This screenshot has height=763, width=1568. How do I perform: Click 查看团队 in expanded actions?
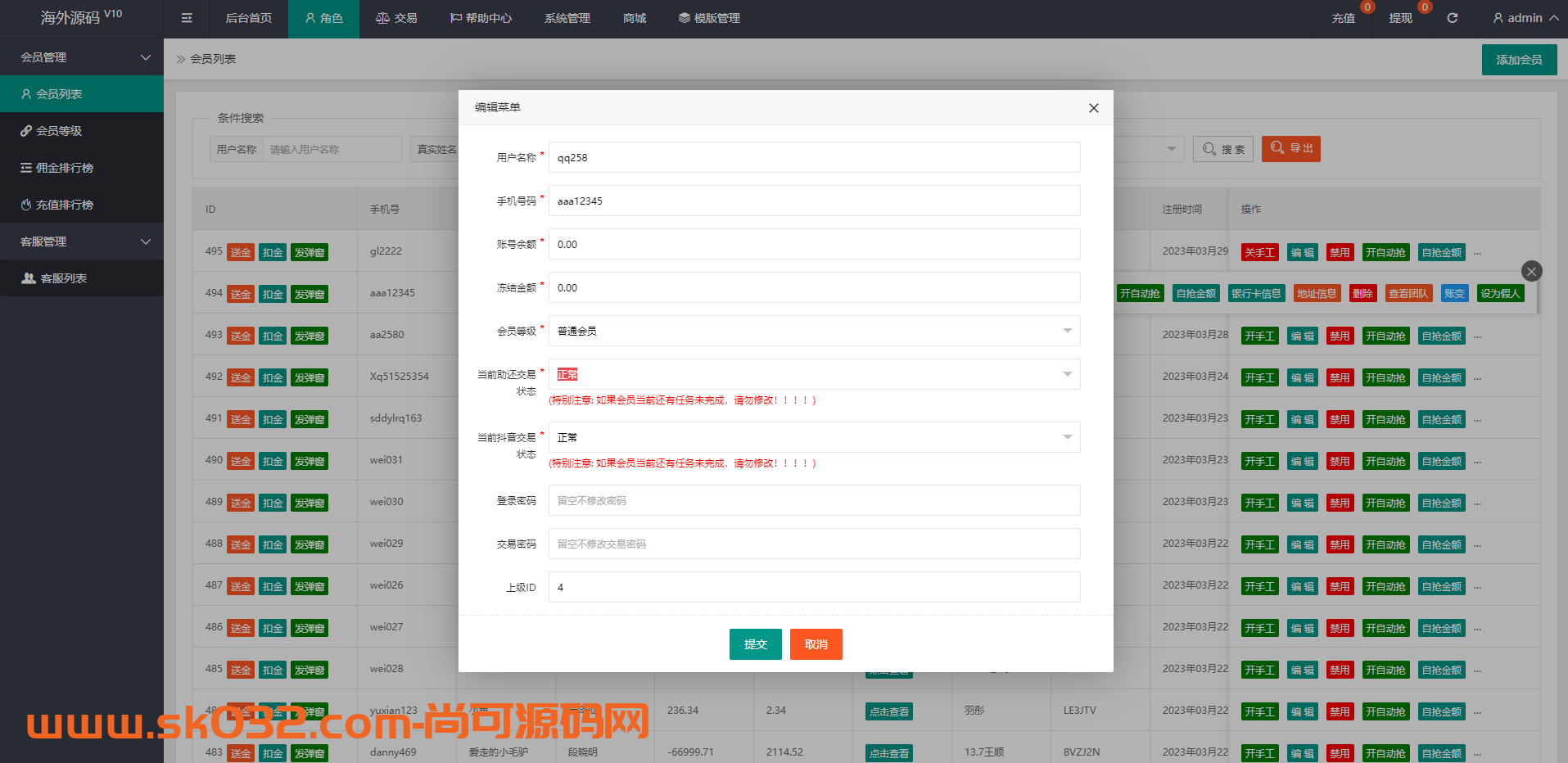(x=1408, y=293)
